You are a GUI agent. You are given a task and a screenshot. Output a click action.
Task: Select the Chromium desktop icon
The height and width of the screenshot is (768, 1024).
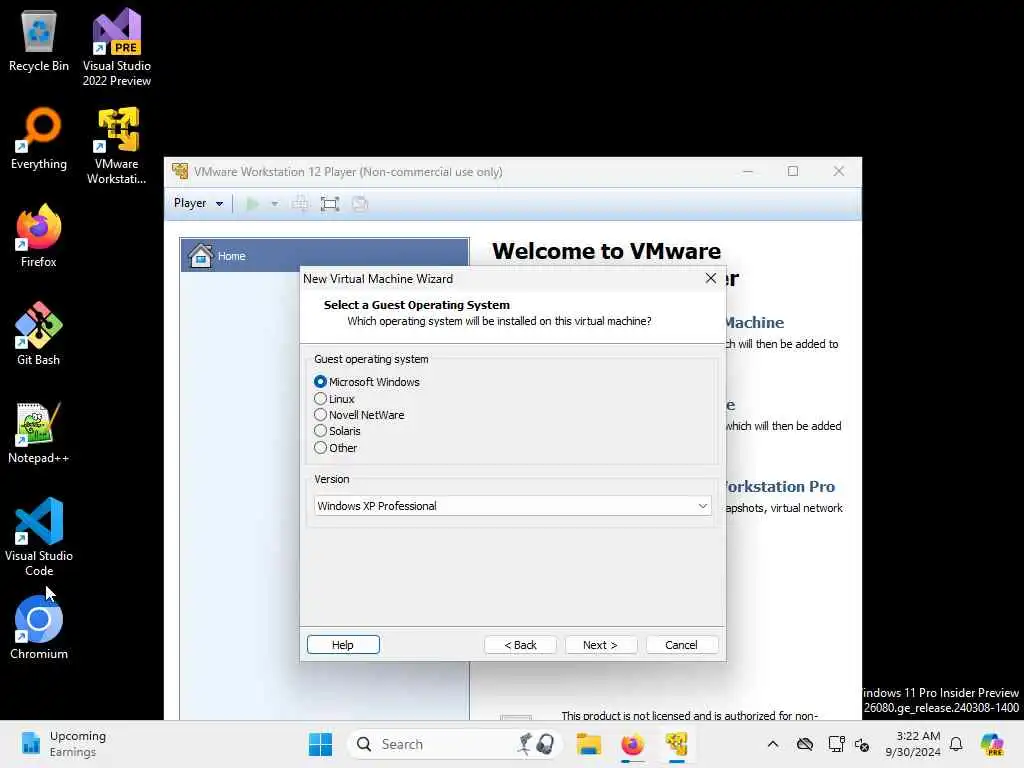[x=39, y=628]
